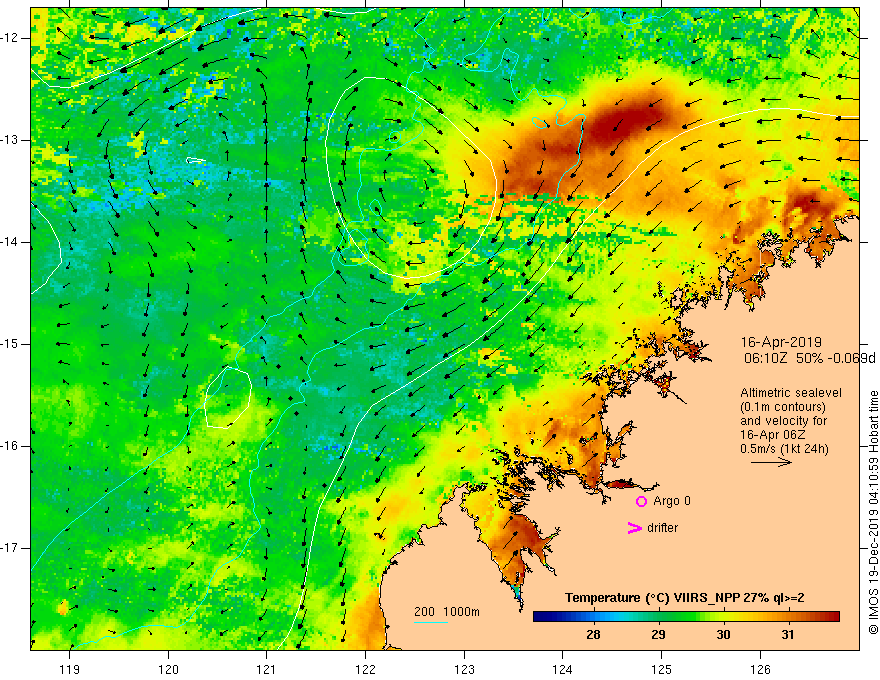Click the longitude axis label 125
The image size is (880, 680).
(x=662, y=669)
